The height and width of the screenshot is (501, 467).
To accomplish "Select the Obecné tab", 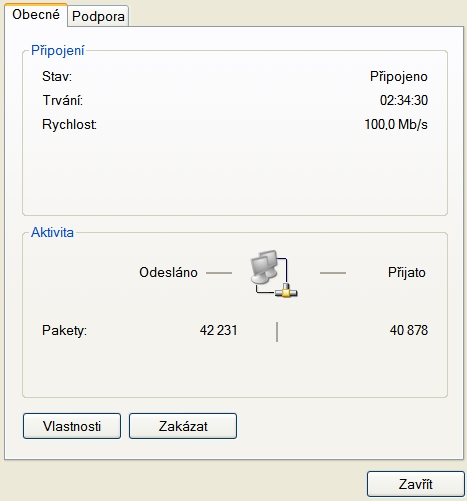I will pos(36,15).
